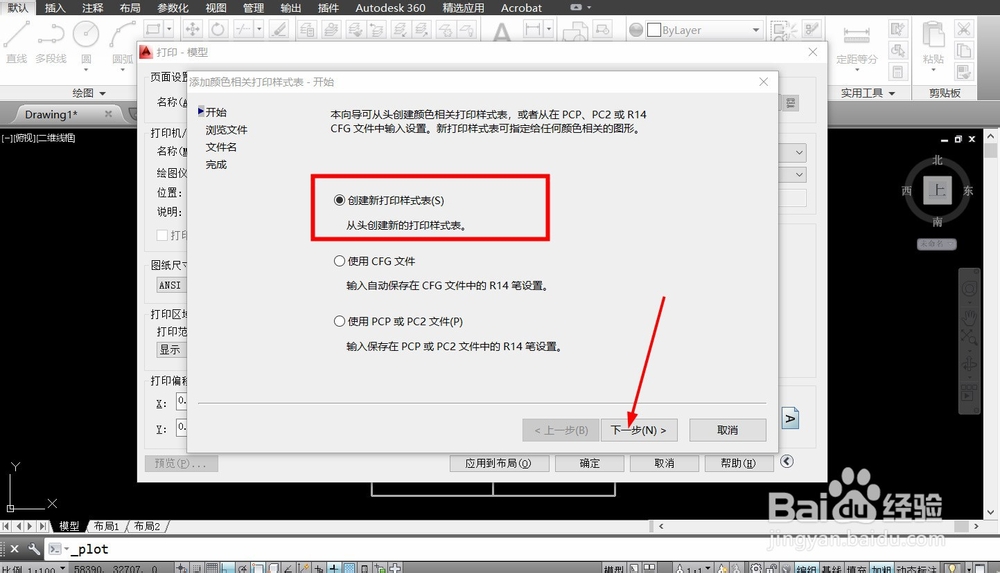Toggle 动态标注 in the status bar

click(916, 569)
